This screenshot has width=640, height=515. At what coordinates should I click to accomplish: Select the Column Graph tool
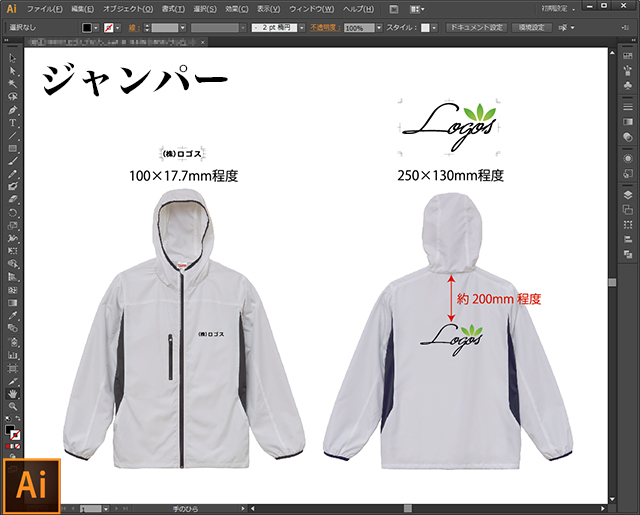click(x=13, y=355)
